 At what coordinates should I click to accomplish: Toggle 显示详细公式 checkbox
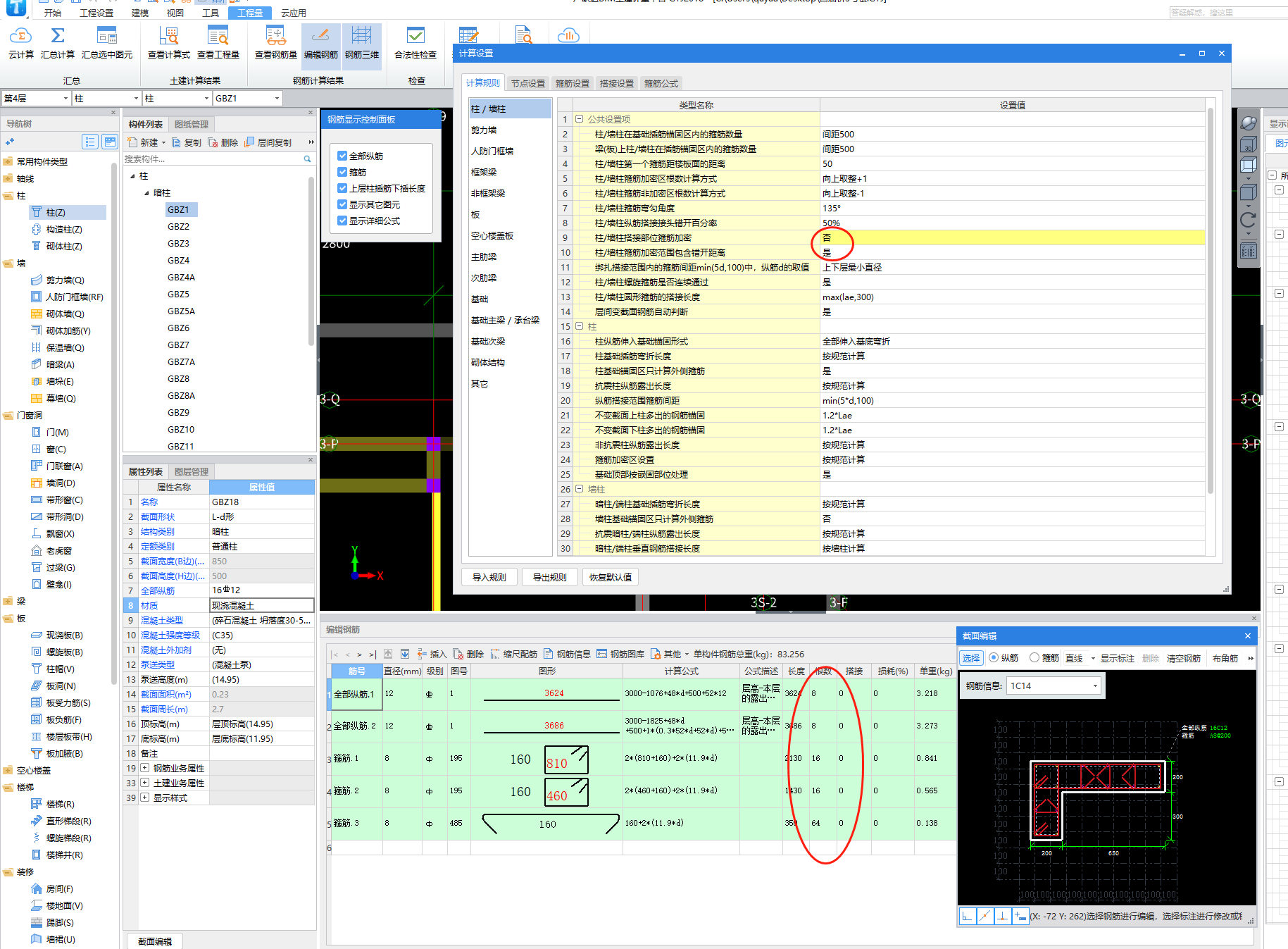342,221
